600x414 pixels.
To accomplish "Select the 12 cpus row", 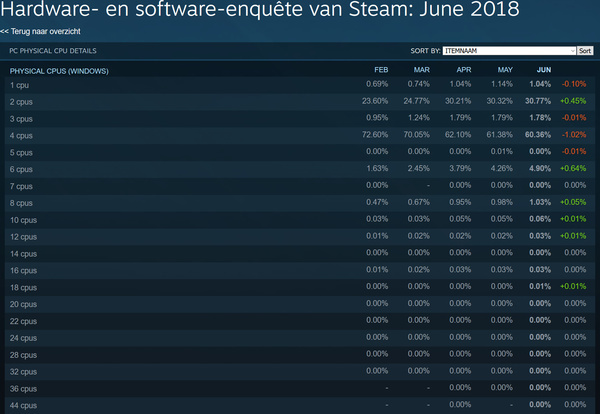I will pos(300,237).
